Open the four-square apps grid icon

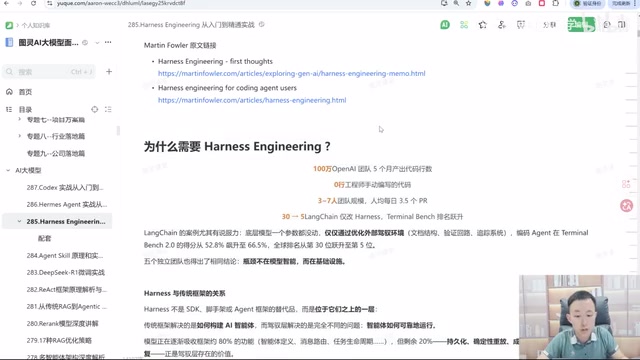tap(464, 25)
